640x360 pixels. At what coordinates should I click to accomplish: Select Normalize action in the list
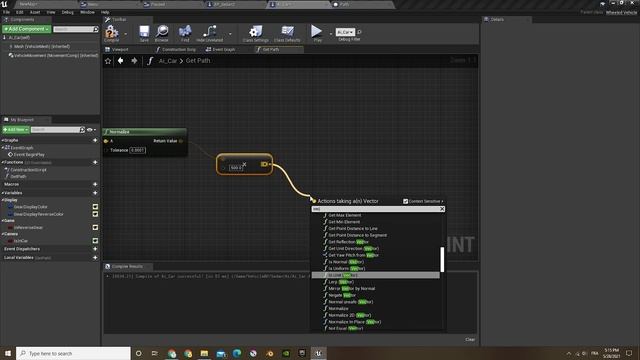coord(338,309)
